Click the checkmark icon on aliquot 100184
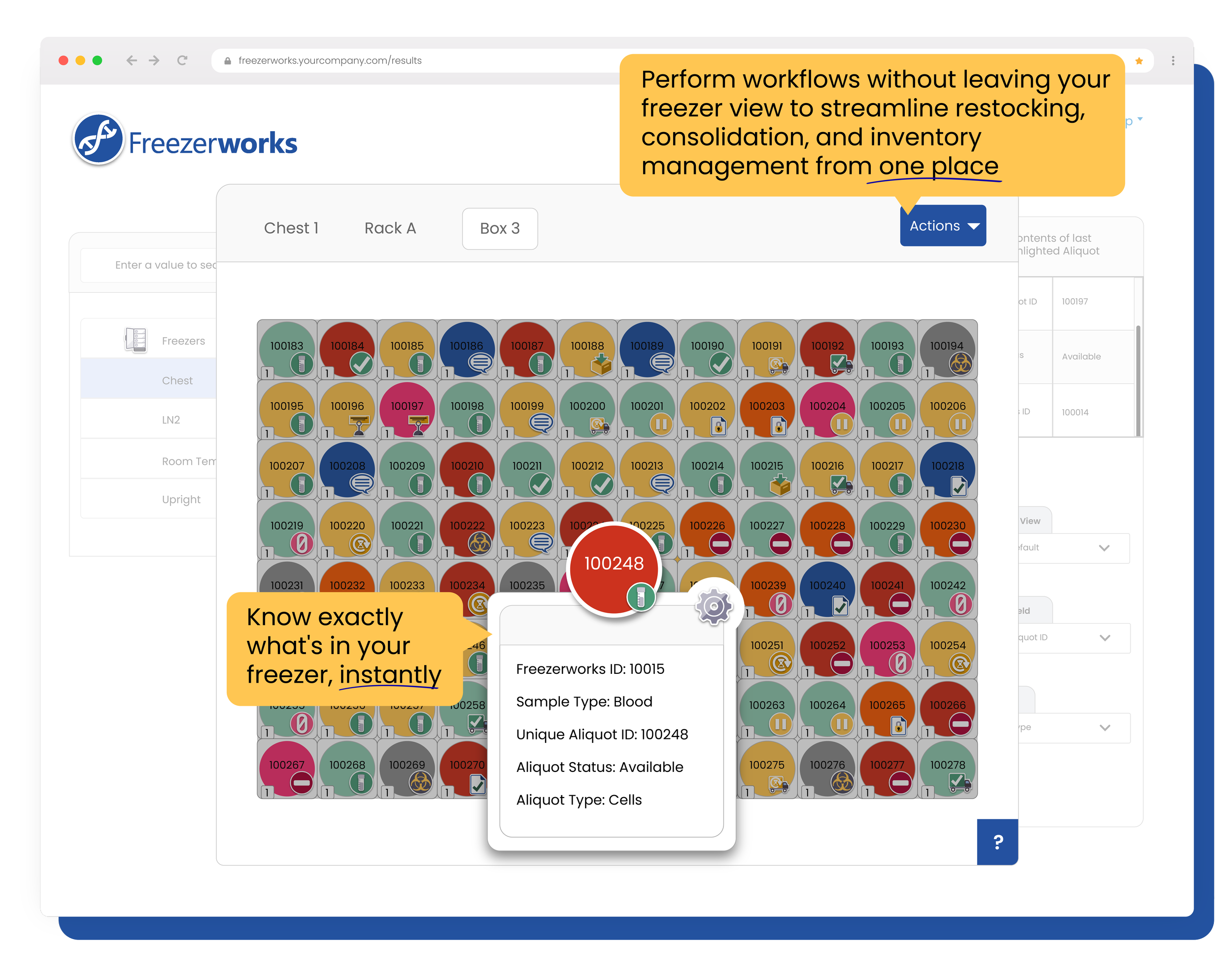 [362, 363]
